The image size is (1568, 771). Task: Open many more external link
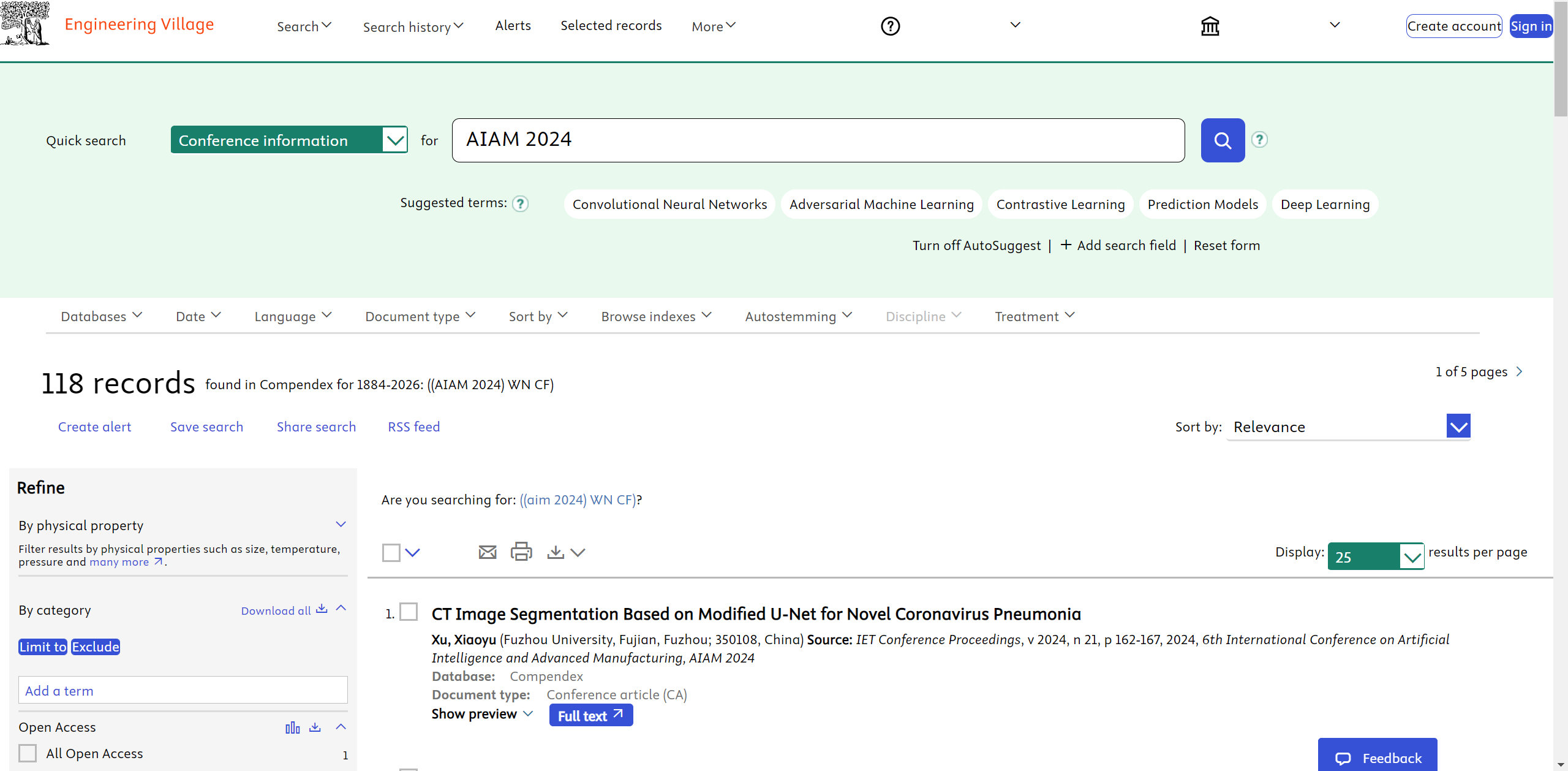[127, 562]
